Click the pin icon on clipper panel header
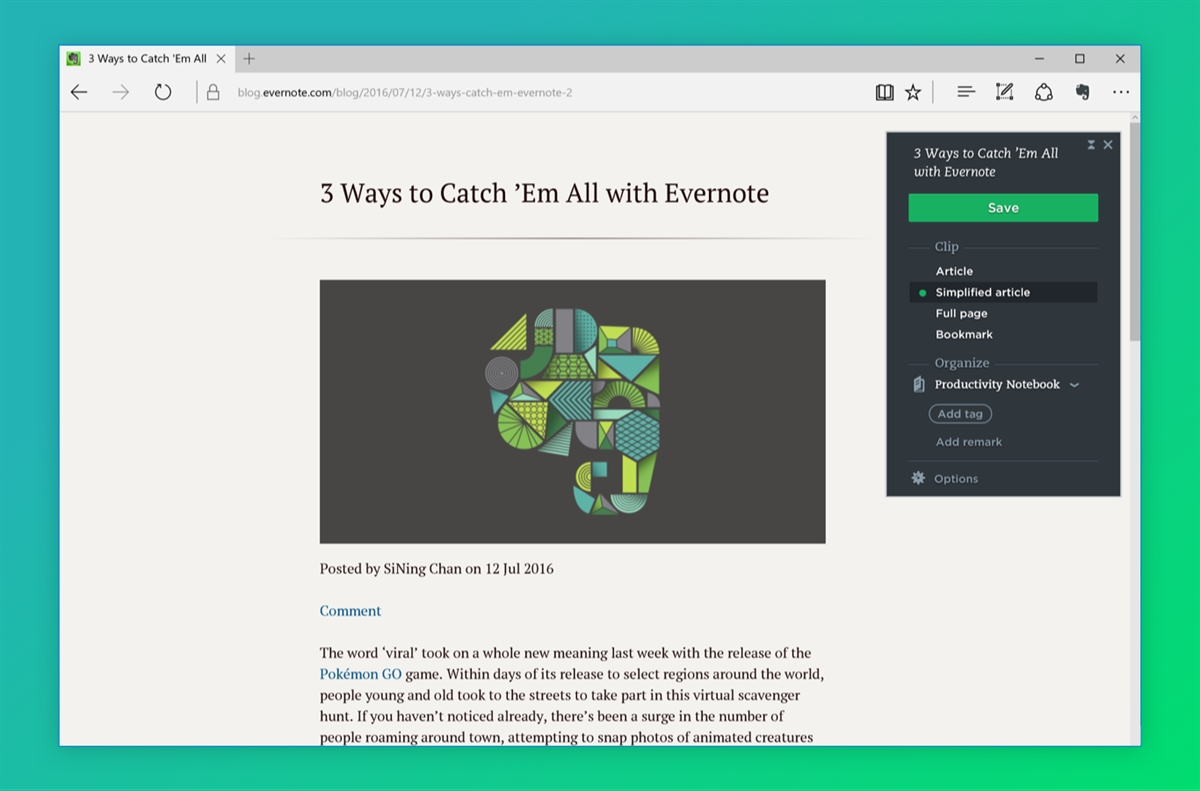Screen dimensions: 1200x791 (1091, 144)
